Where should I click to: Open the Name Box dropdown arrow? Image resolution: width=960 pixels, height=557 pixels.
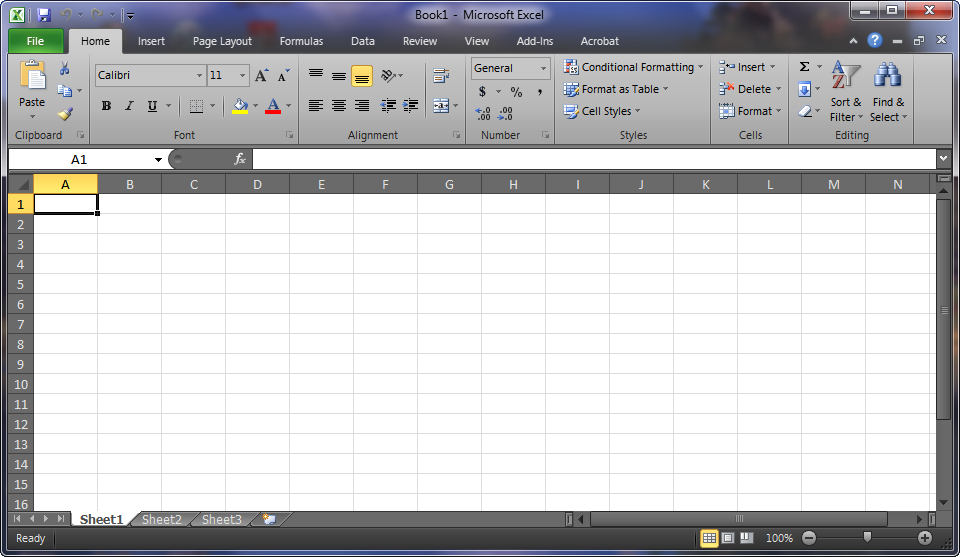point(158,160)
